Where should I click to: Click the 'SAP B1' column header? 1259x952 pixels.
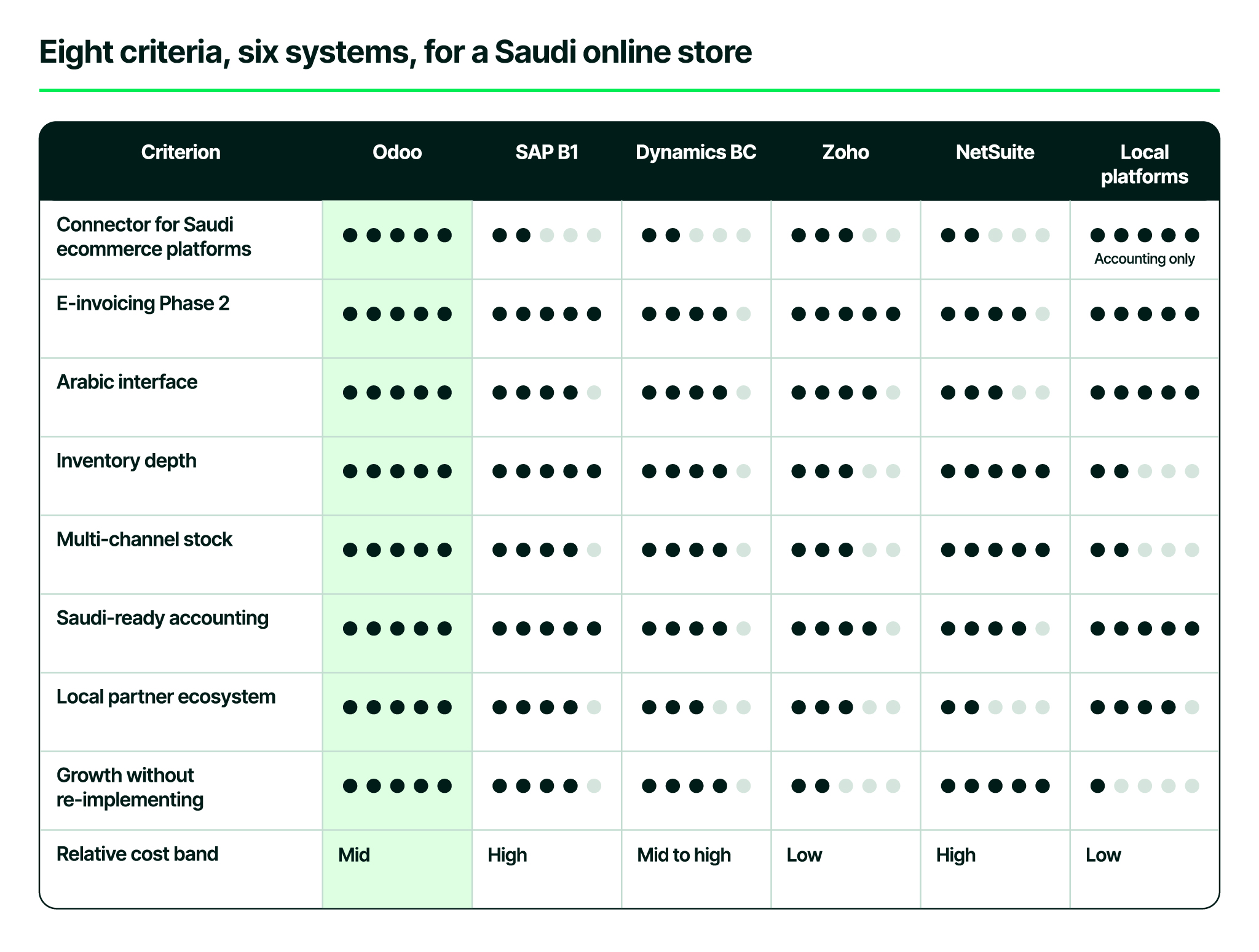[547, 152]
